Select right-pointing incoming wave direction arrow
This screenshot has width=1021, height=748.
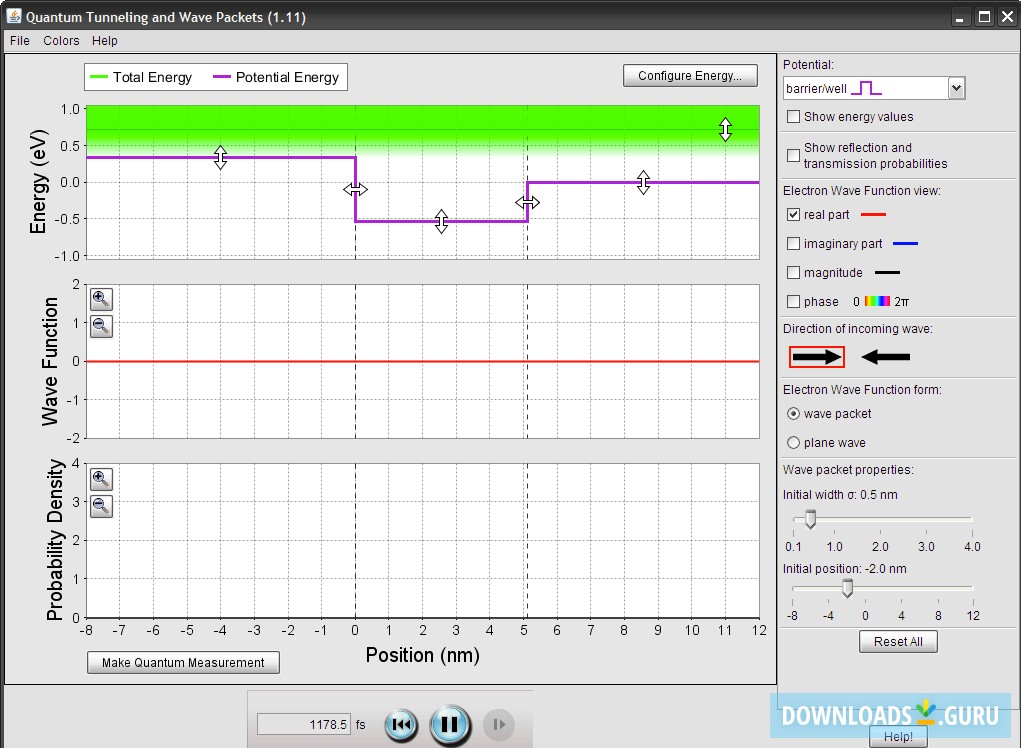[x=817, y=357]
